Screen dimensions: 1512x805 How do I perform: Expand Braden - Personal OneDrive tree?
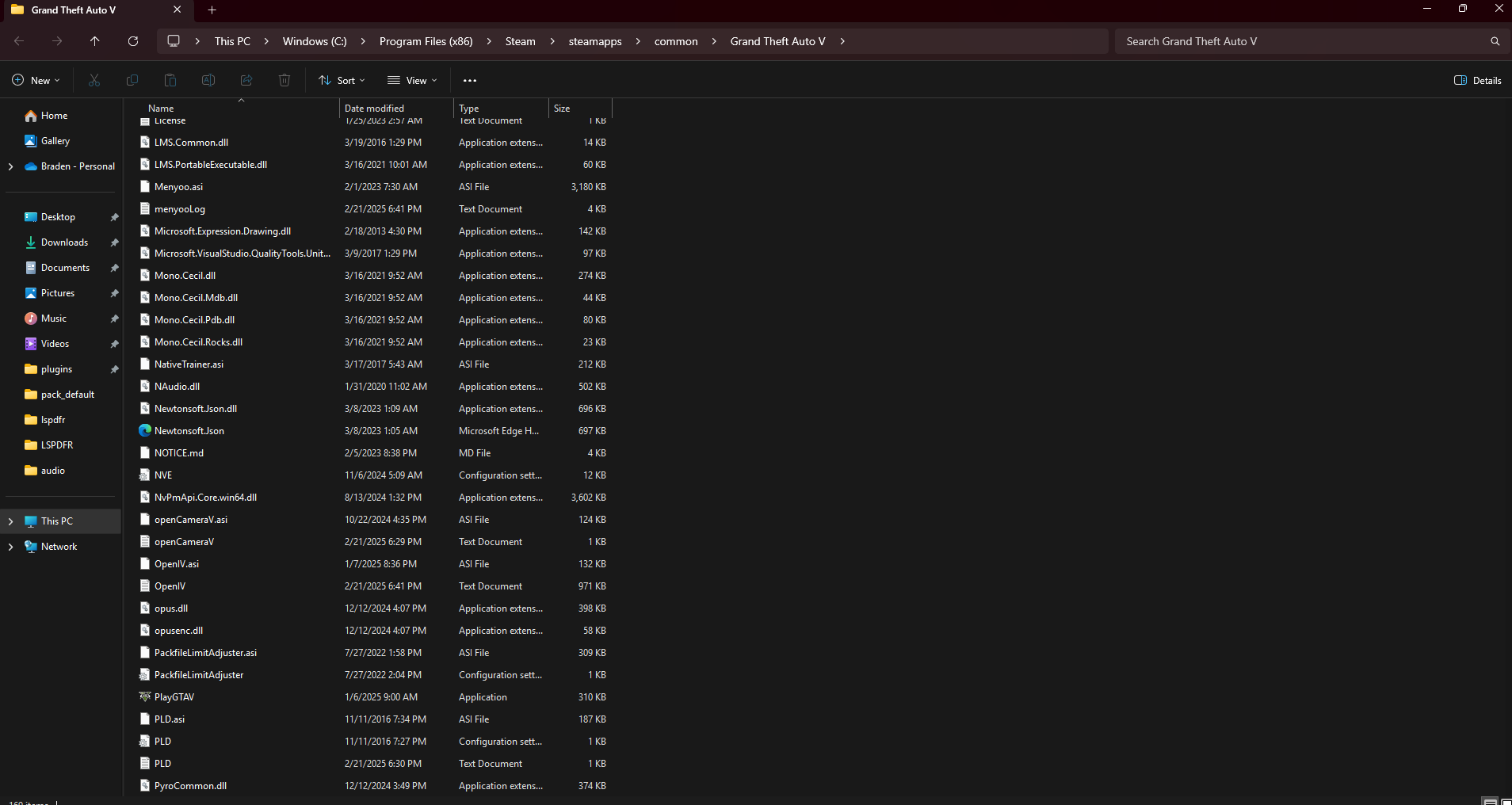10,166
